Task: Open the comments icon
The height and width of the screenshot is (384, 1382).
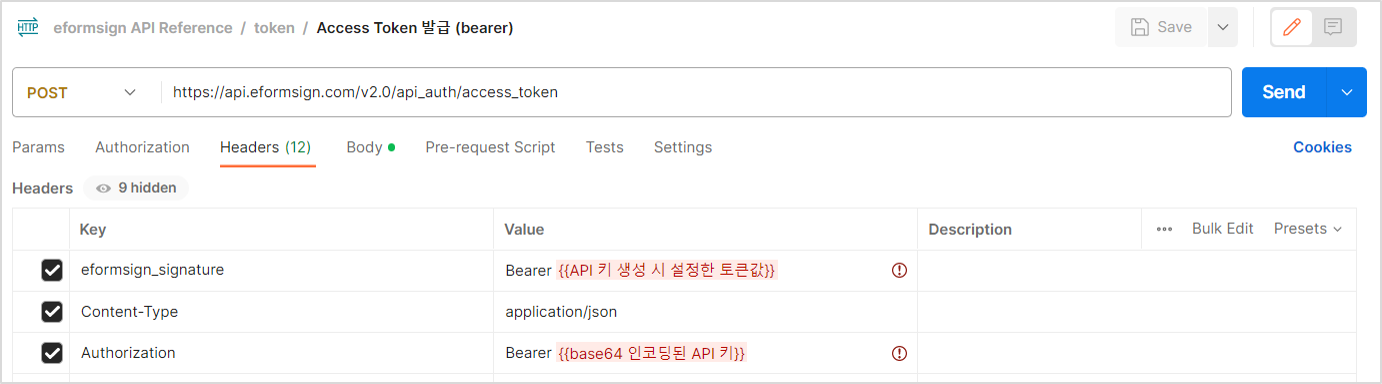Action: pyautogui.click(x=1333, y=27)
